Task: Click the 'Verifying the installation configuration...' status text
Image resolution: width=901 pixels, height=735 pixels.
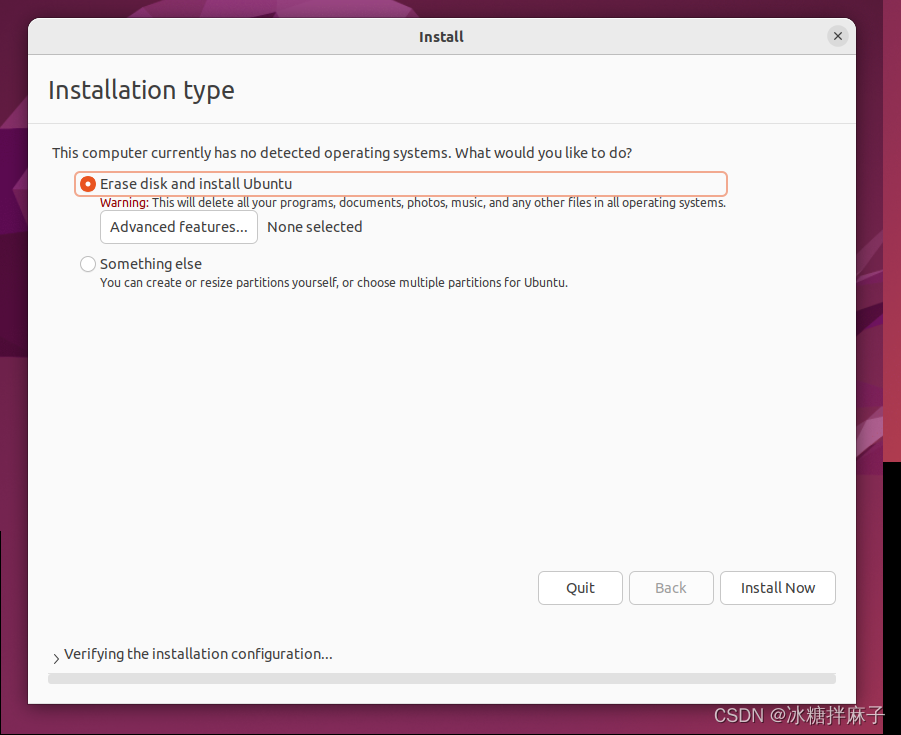Action: click(x=198, y=654)
